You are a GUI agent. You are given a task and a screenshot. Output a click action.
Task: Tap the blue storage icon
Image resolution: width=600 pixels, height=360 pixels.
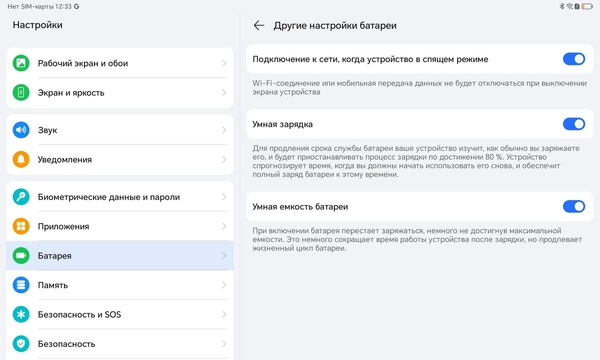tap(21, 285)
